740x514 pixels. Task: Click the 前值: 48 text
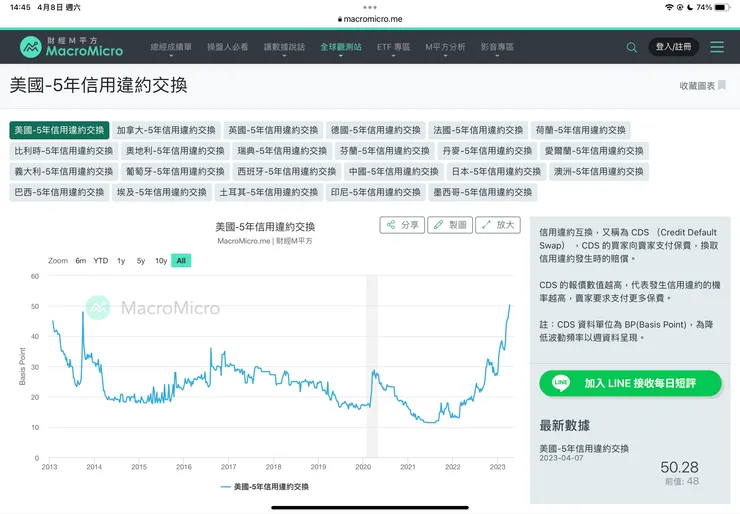[x=681, y=481]
